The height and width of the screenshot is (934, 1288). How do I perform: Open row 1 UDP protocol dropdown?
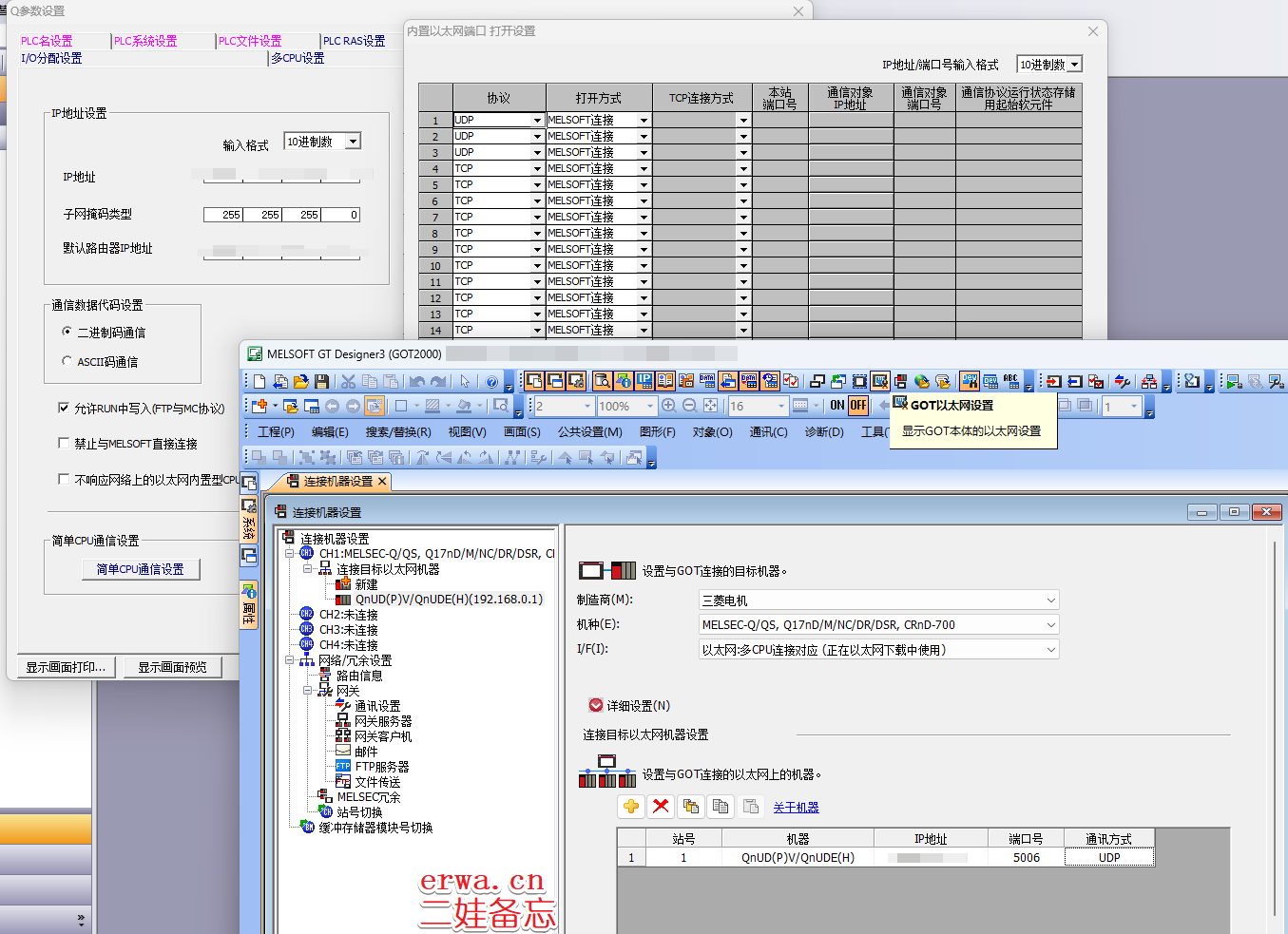click(537, 121)
